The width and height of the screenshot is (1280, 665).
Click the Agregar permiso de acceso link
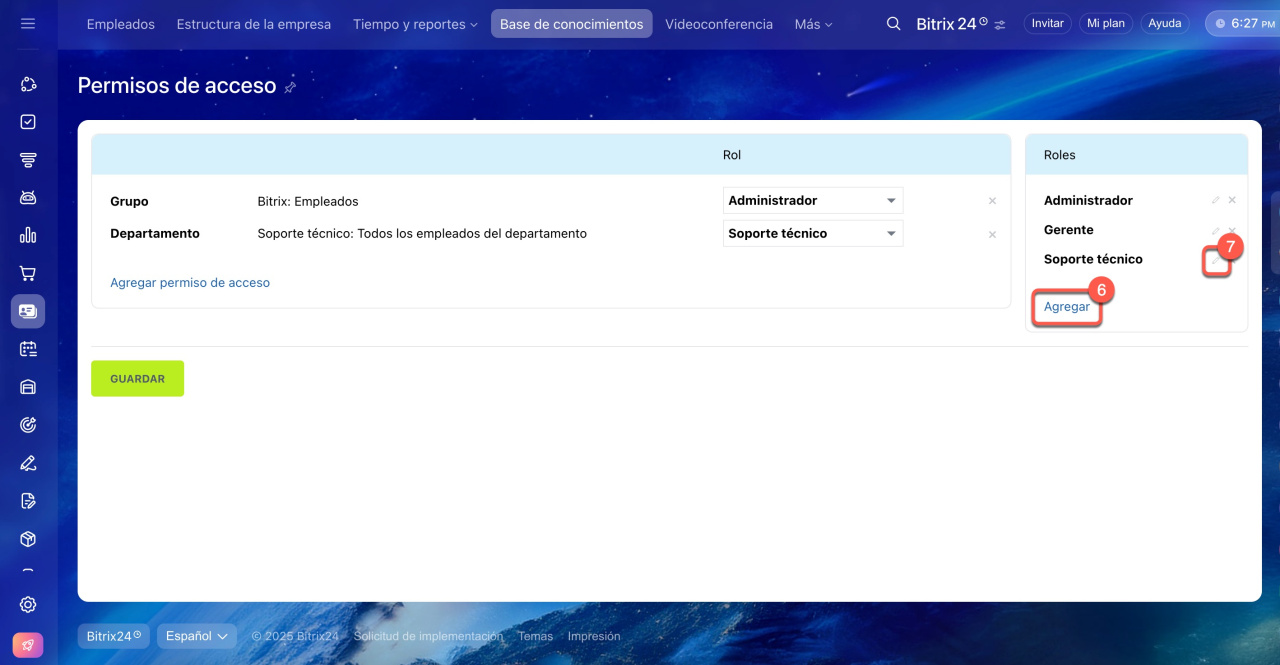click(190, 283)
